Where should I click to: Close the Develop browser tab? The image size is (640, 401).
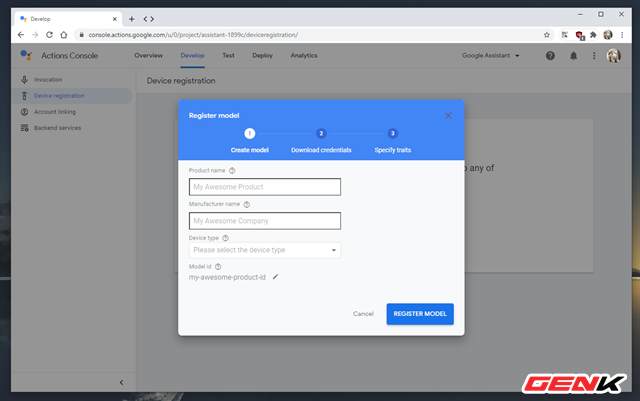(x=115, y=19)
